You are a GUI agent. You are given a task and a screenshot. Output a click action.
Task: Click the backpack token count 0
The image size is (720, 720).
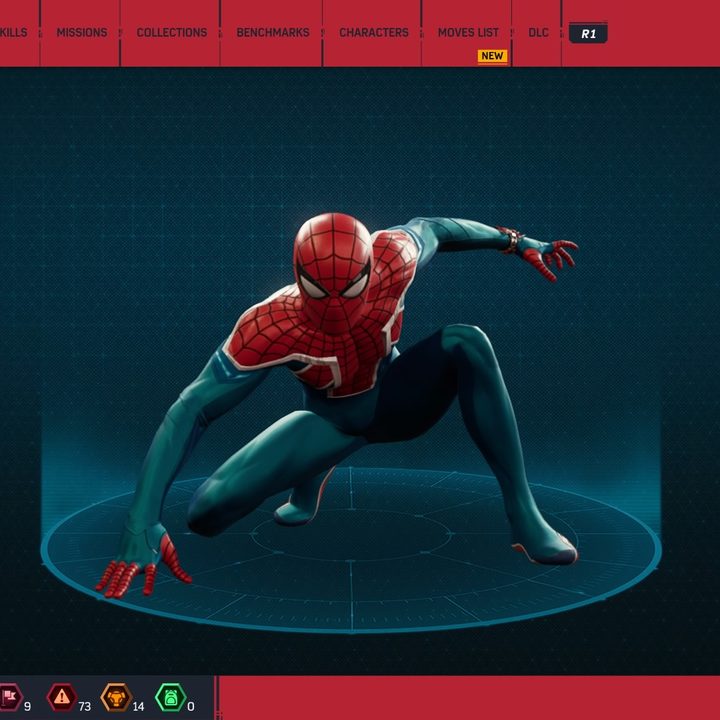(191, 706)
